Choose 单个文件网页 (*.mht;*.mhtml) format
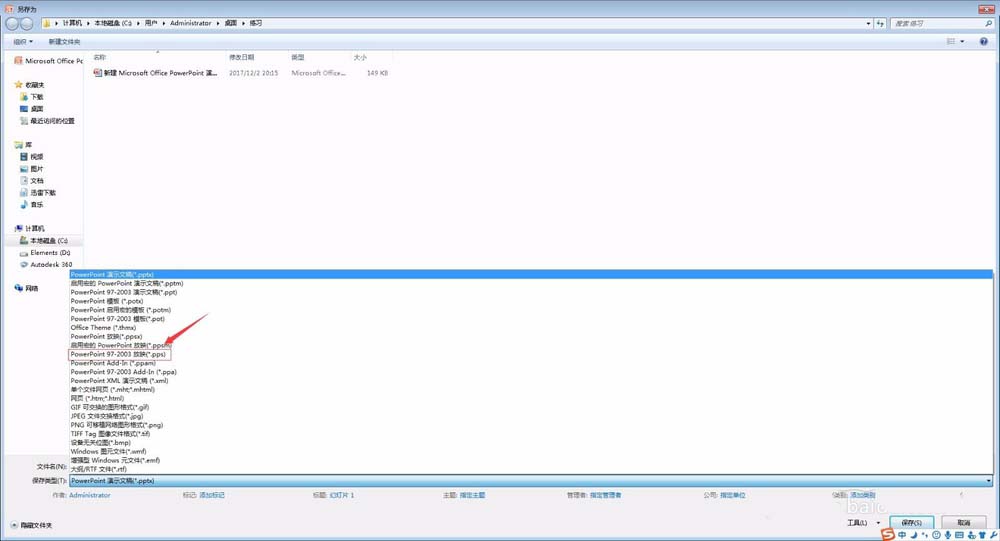This screenshot has height=541, width=1000. coord(531,390)
